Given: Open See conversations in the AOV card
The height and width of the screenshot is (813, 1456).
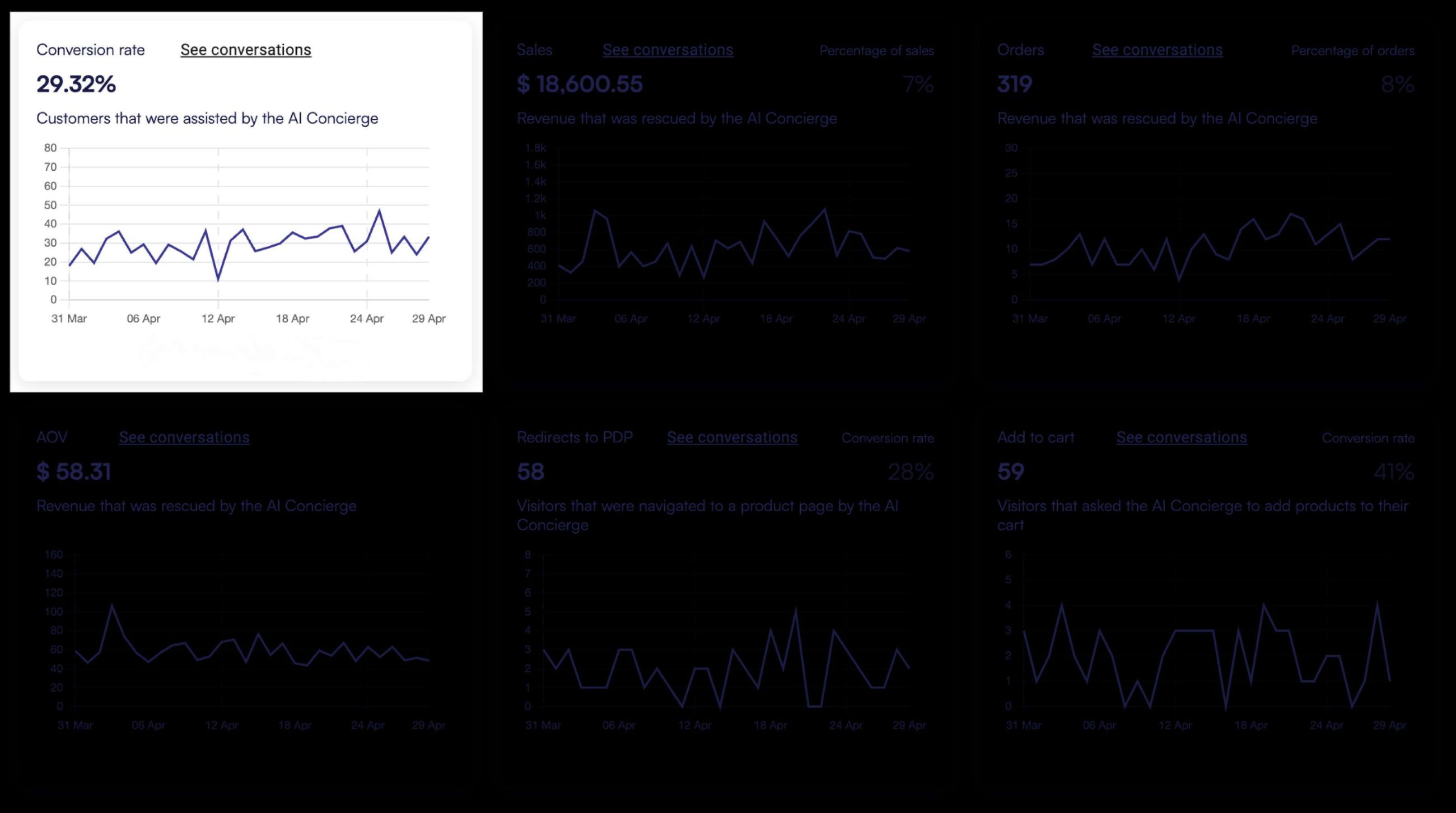Looking at the screenshot, I should point(184,437).
